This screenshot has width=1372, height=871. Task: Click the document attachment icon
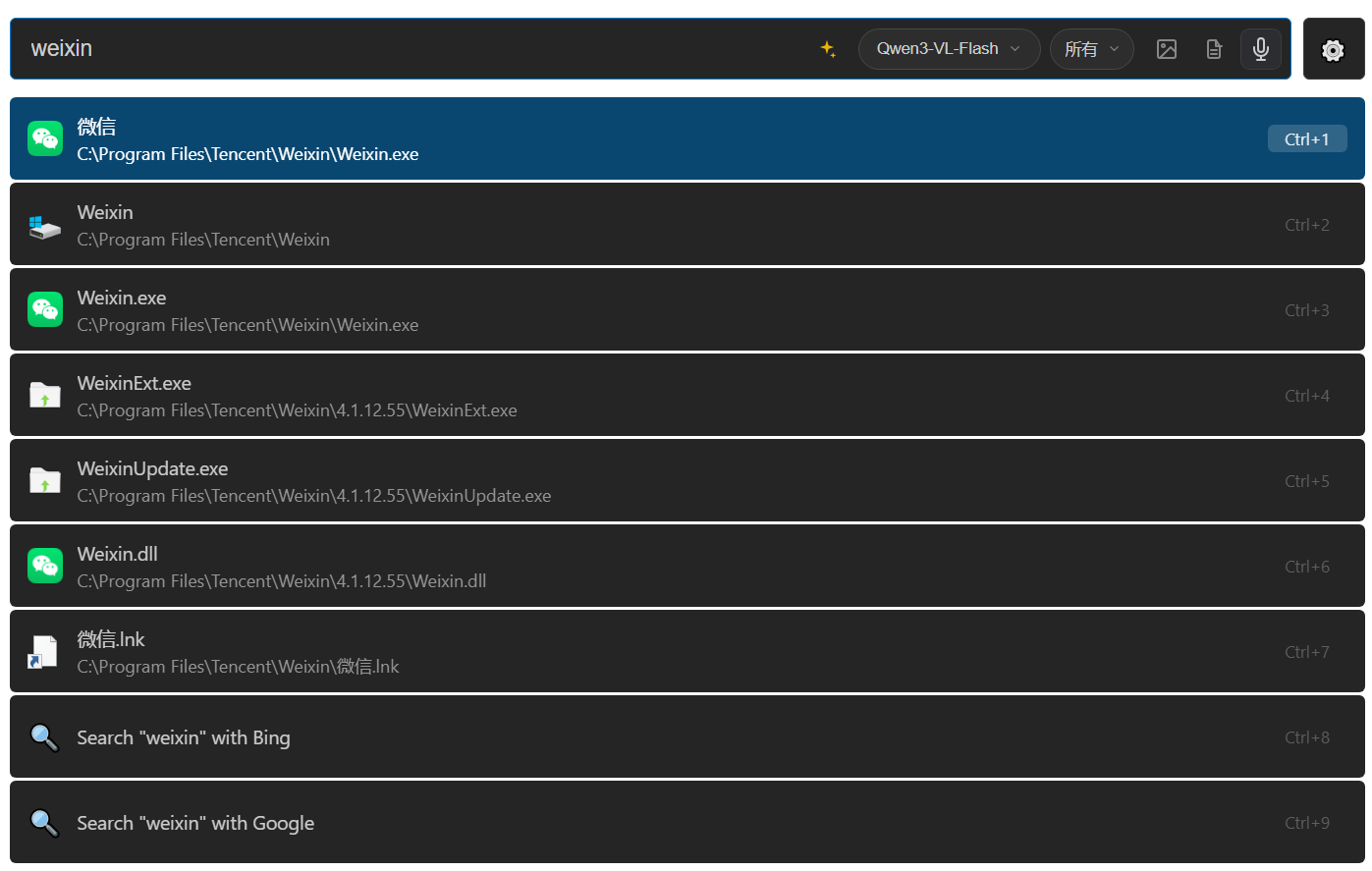(1214, 49)
